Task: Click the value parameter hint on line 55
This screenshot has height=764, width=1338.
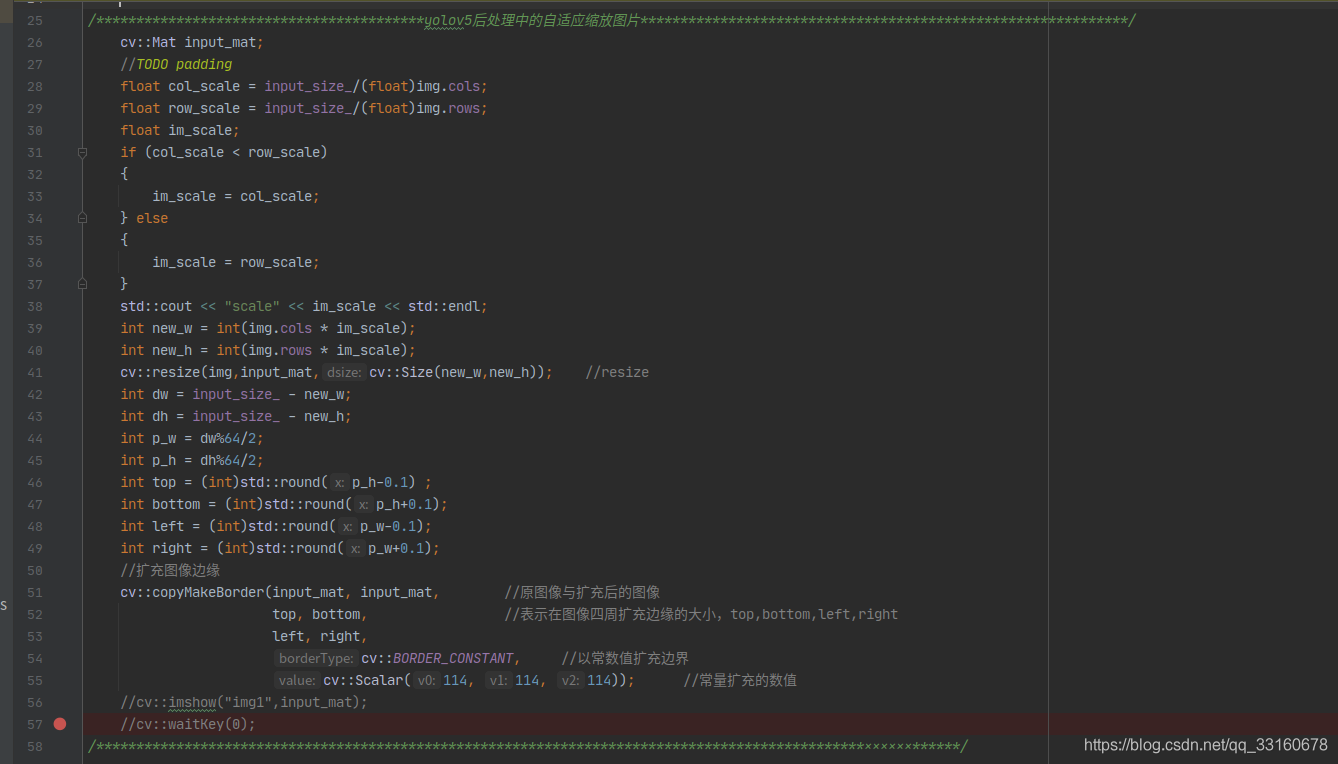Action: (296, 680)
